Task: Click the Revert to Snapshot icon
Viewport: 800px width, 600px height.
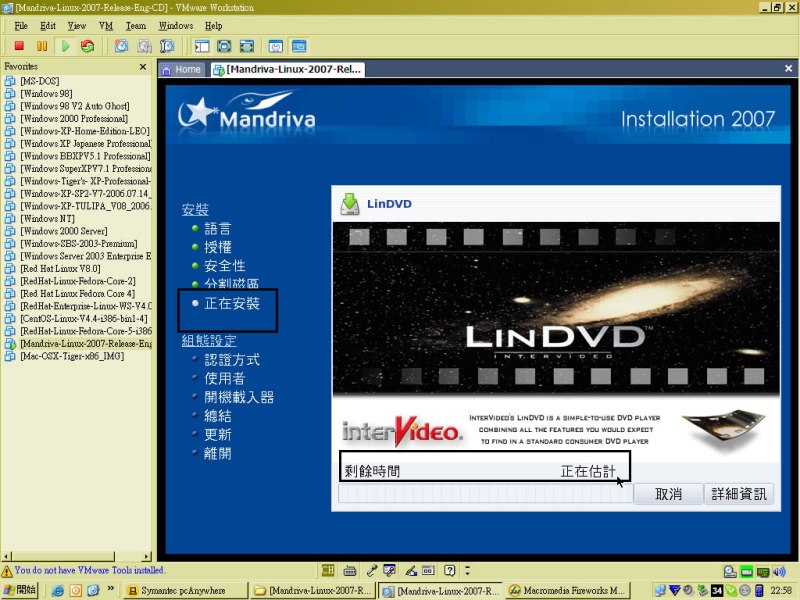Action: [144, 46]
